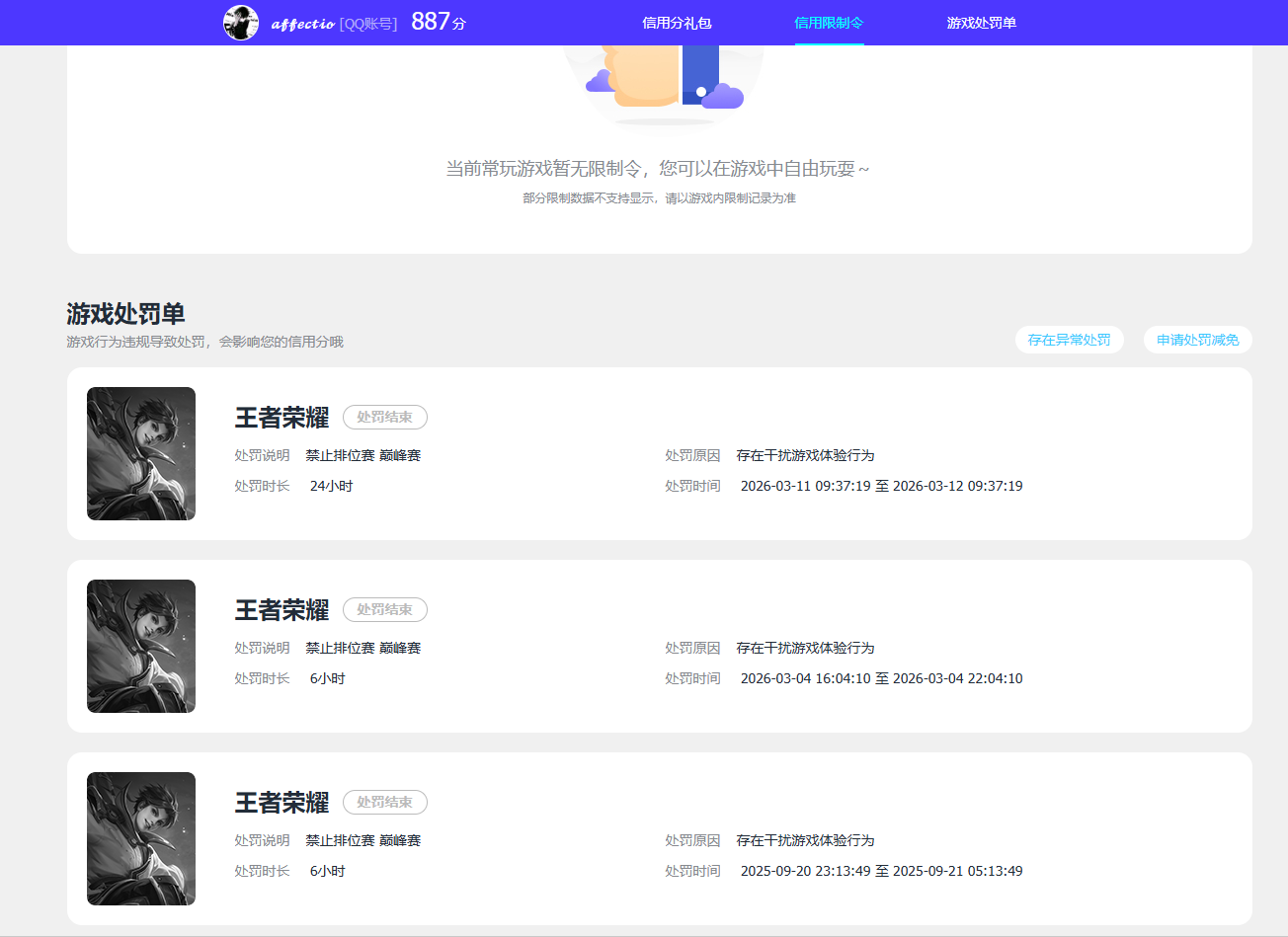The image size is (1288, 937).
Task: Click 禁止排位赛 巅峰赛 on the 24小时 card
Action: (363, 455)
